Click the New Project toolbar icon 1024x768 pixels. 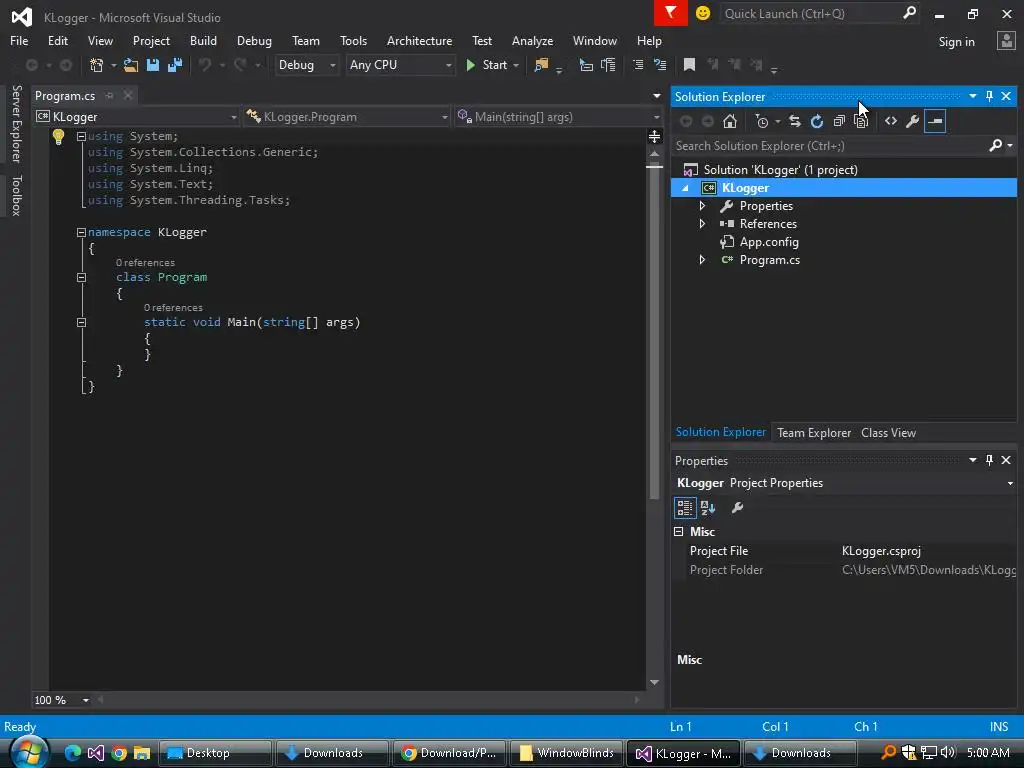pos(97,65)
